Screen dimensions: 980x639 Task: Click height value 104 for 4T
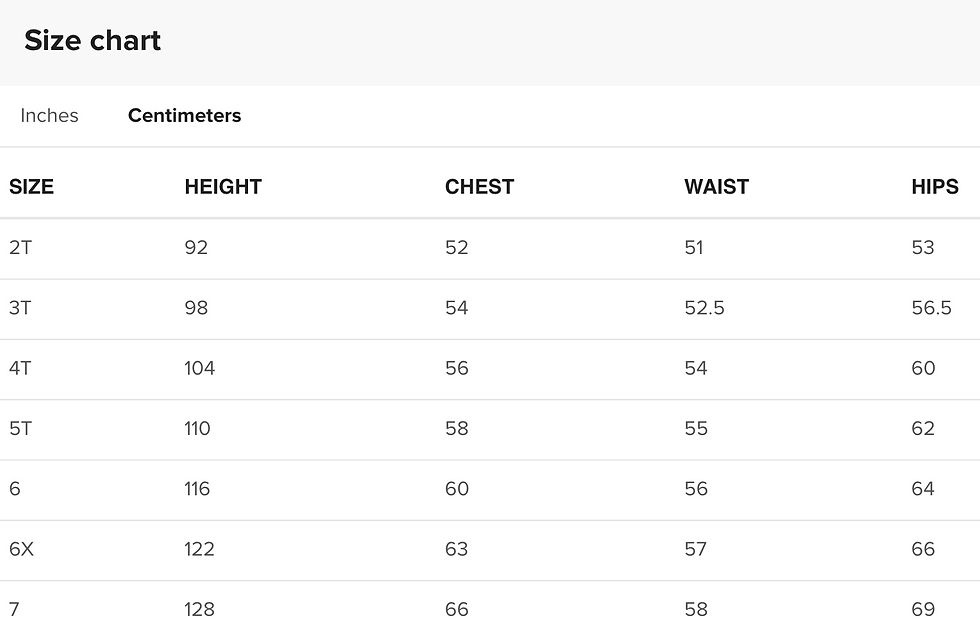point(199,368)
